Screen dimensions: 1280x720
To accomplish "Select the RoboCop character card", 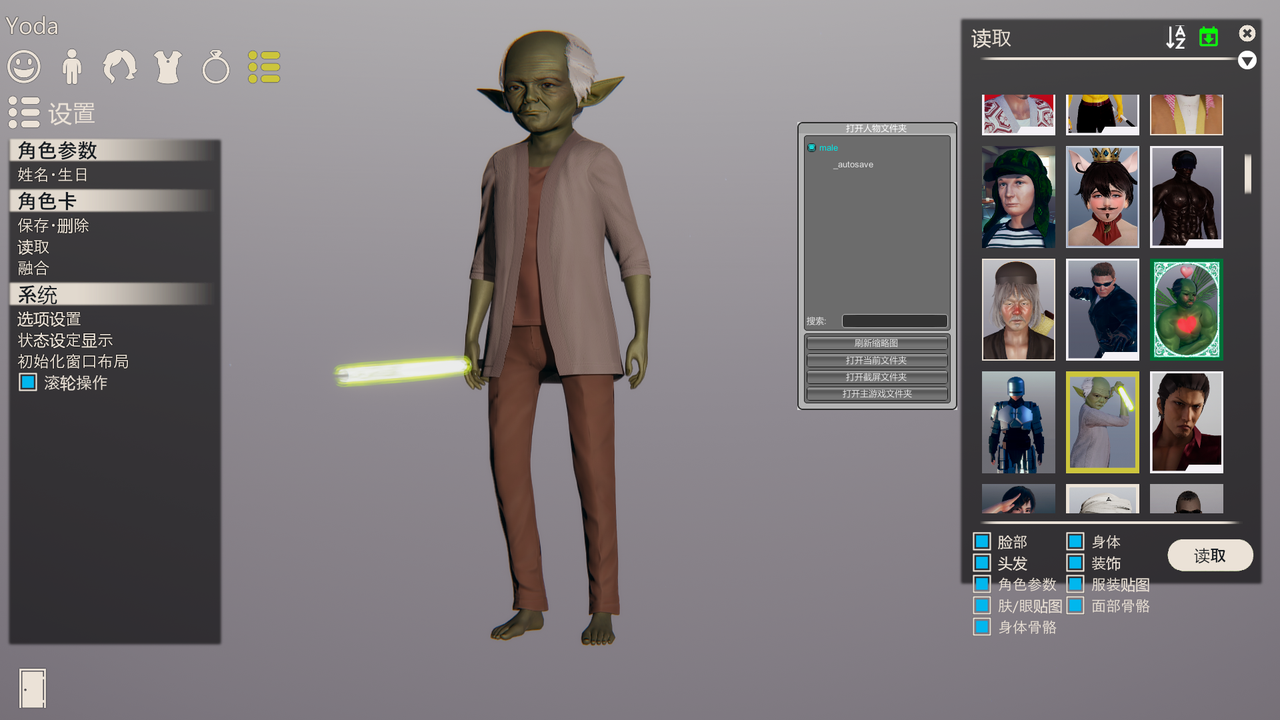I will pyautogui.click(x=1018, y=422).
